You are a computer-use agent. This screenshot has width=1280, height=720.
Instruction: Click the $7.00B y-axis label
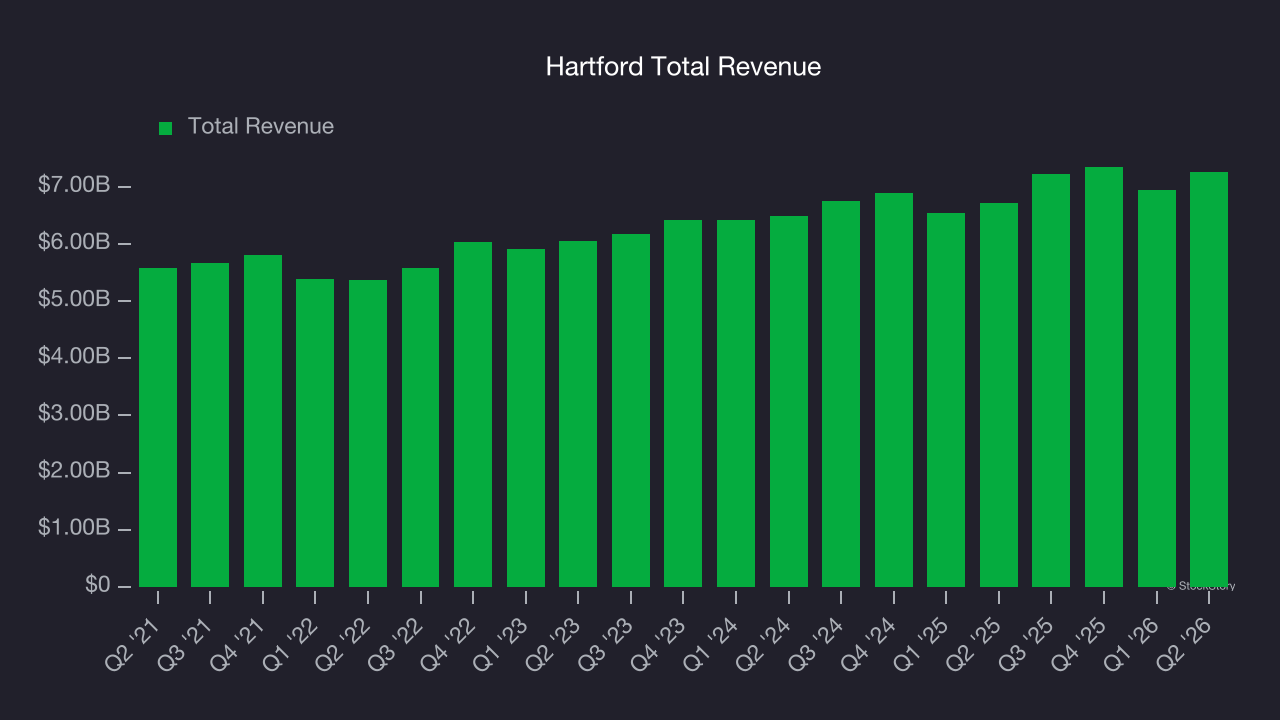pyautogui.click(x=74, y=185)
